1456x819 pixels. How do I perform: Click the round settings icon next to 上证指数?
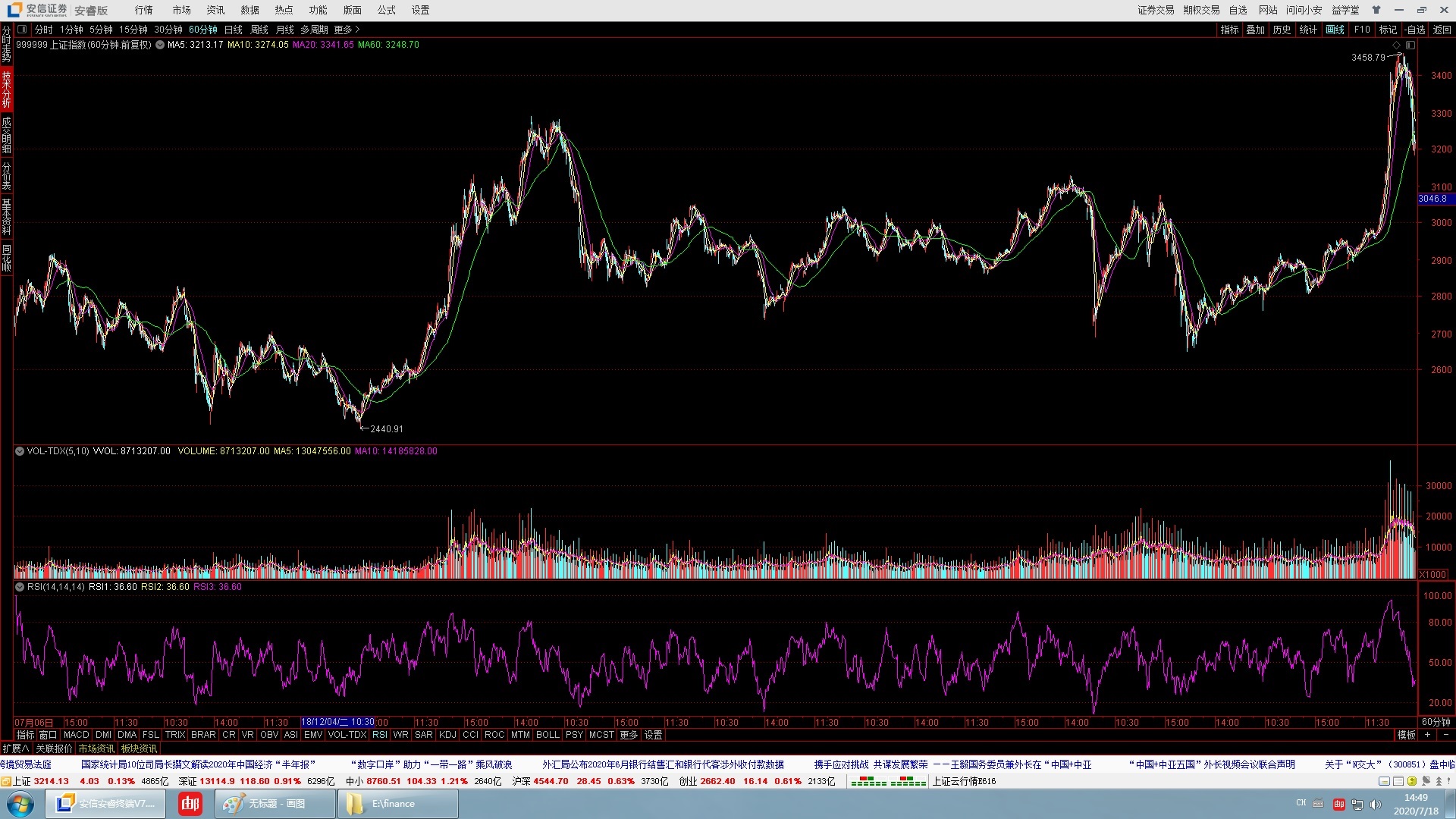pyautogui.click(x=160, y=45)
